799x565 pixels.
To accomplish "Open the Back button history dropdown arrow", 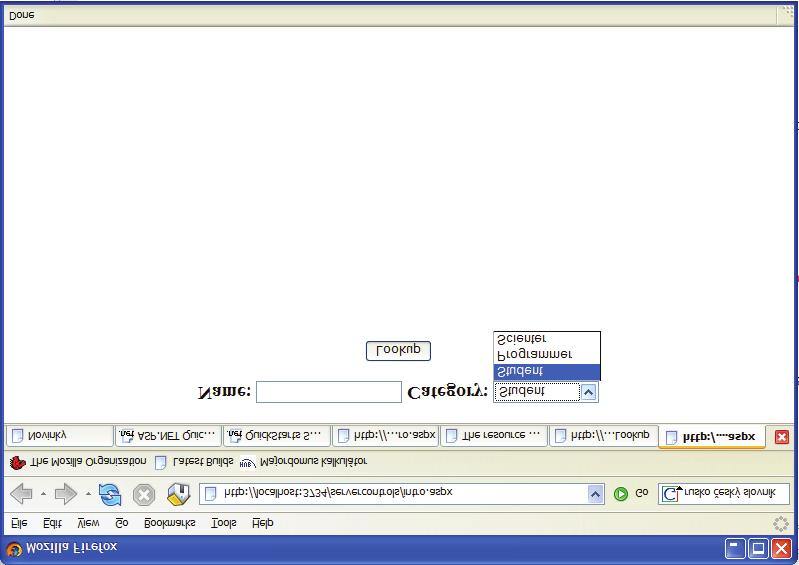I will point(43,494).
